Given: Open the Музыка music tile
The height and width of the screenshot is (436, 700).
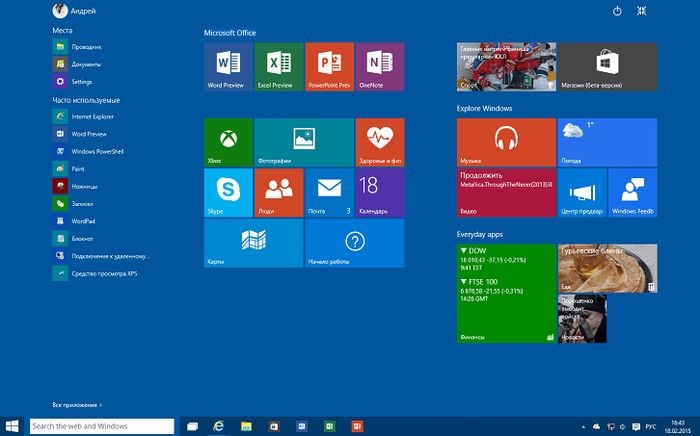Looking at the screenshot, I should pos(506,142).
